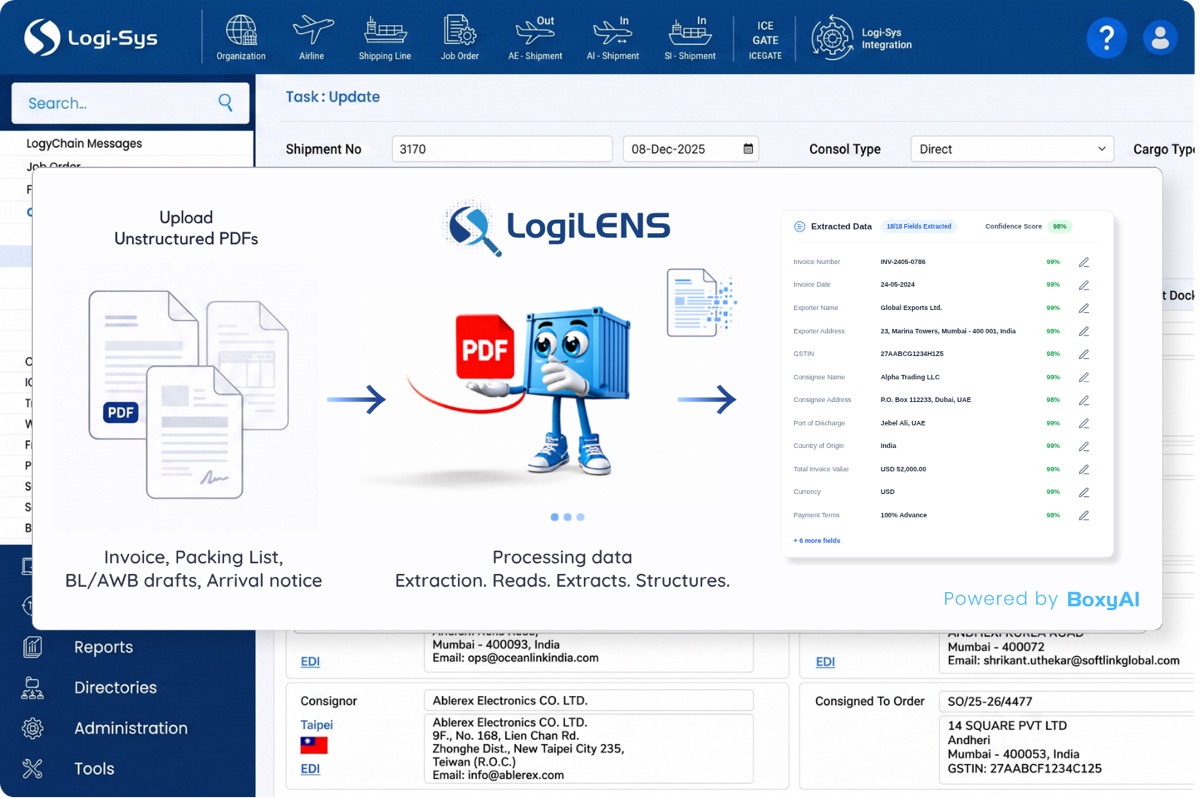Image resolution: width=1200 pixels, height=798 pixels.
Task: Click the value 'Jebel Ali, UAE'
Action: tap(903, 423)
